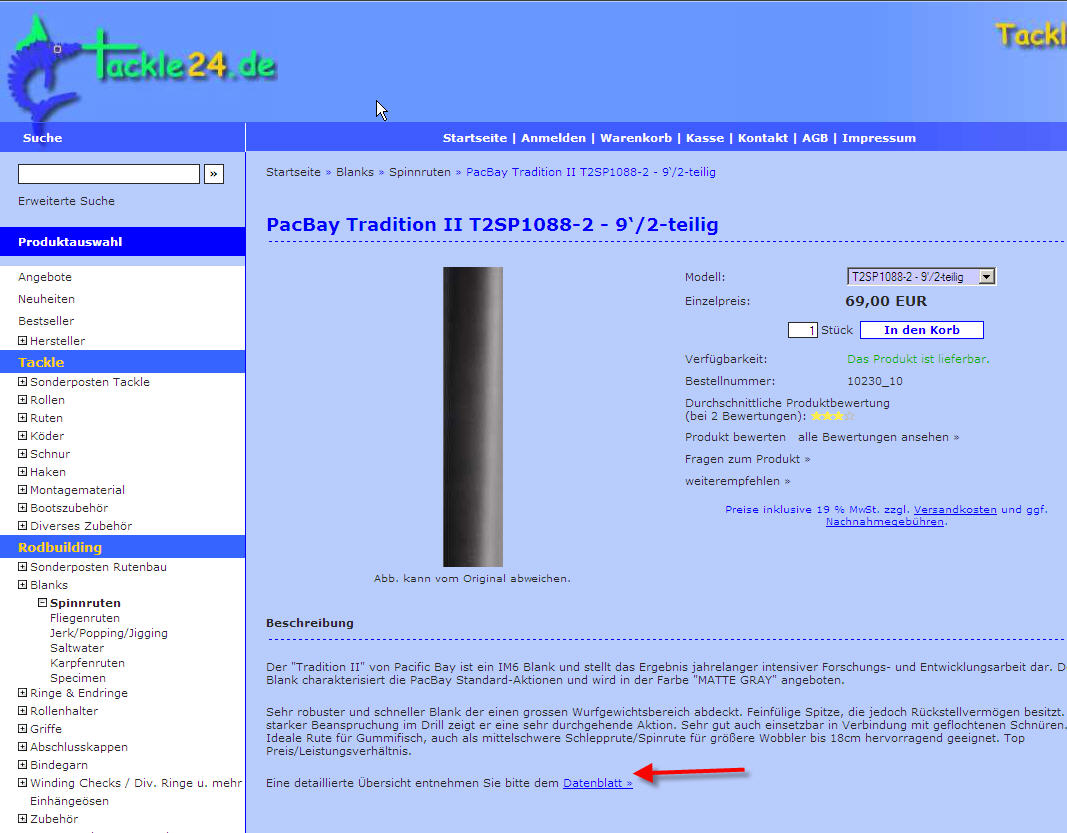
Task: Click the blank product image thumbnail
Action: [x=473, y=416]
